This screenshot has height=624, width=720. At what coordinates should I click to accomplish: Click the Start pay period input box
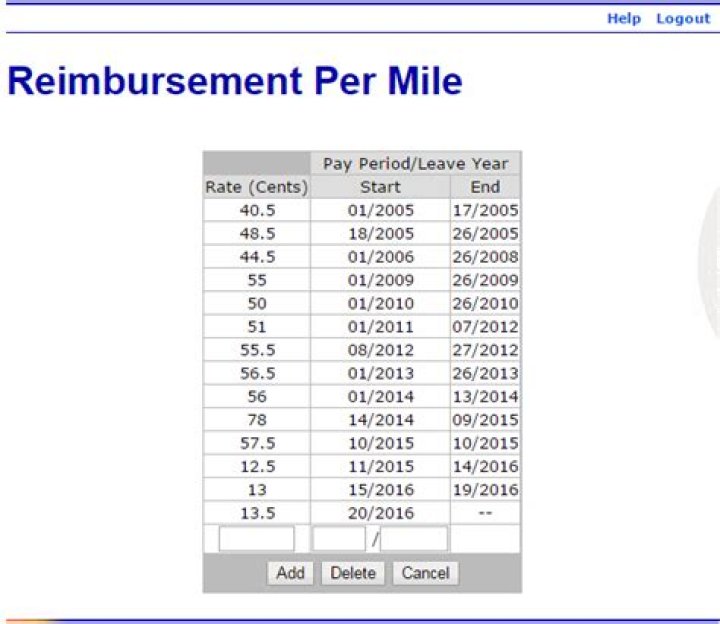(x=339, y=539)
